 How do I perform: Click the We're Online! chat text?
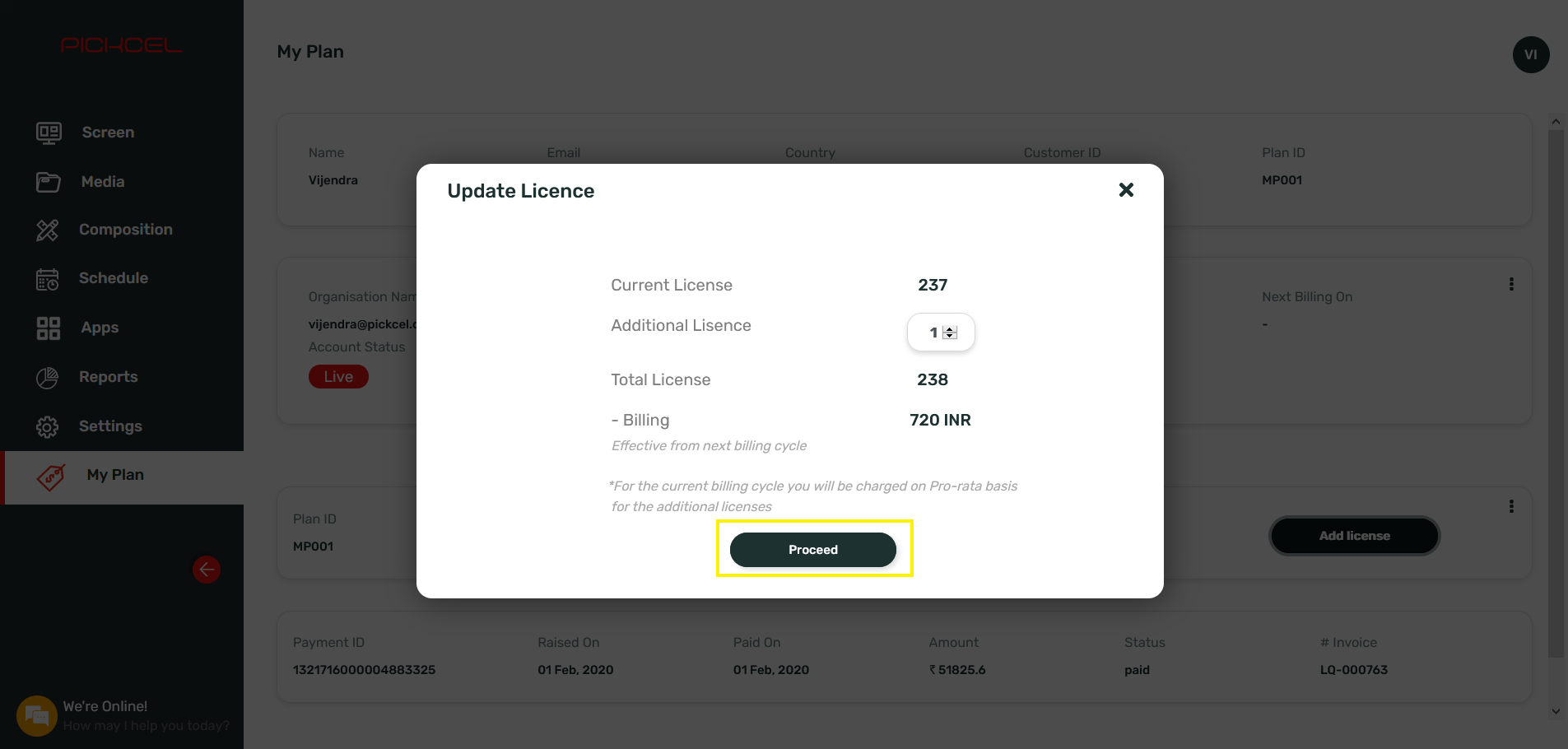pos(105,706)
